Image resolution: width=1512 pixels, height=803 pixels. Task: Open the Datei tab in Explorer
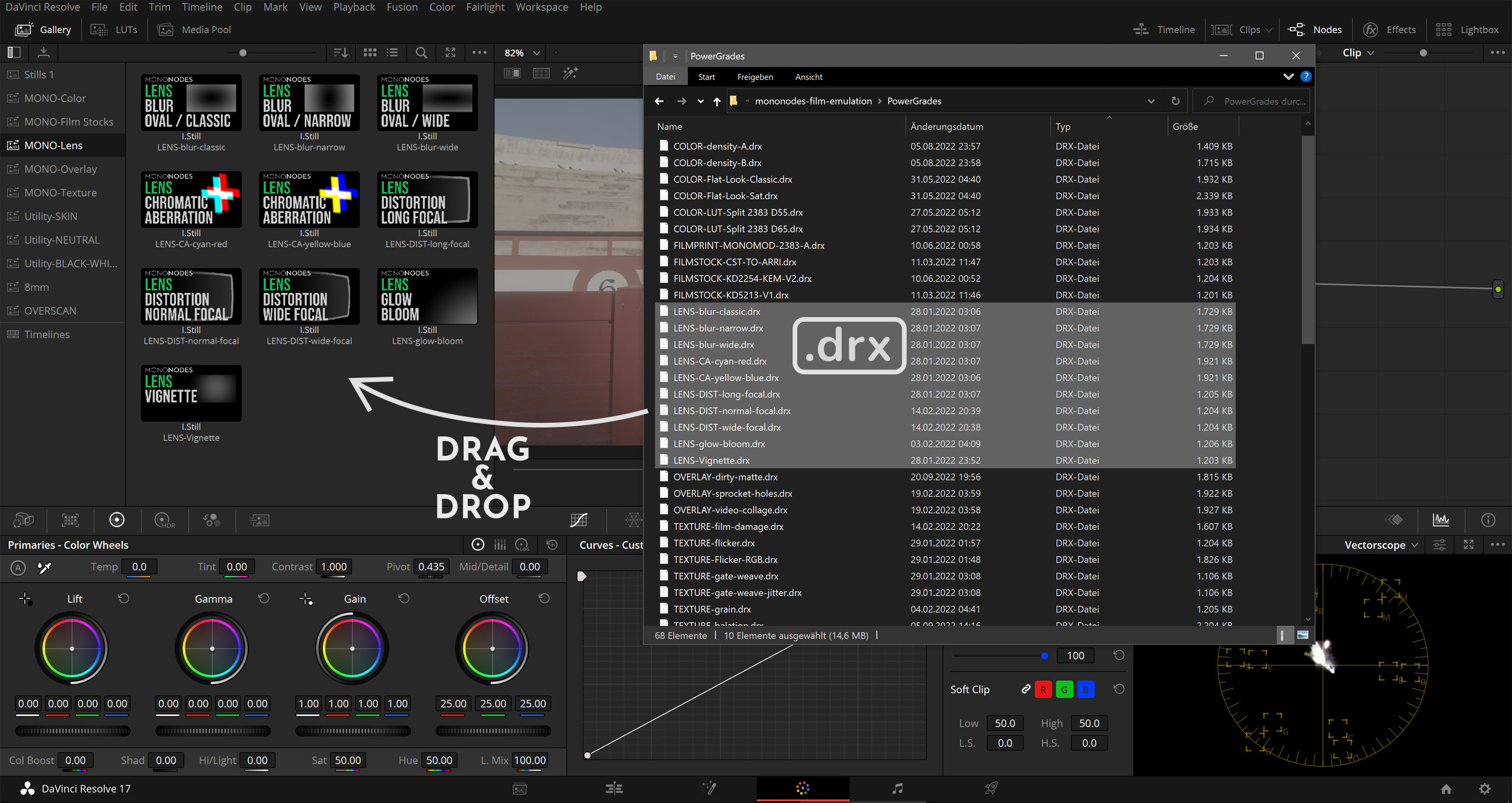click(x=666, y=77)
